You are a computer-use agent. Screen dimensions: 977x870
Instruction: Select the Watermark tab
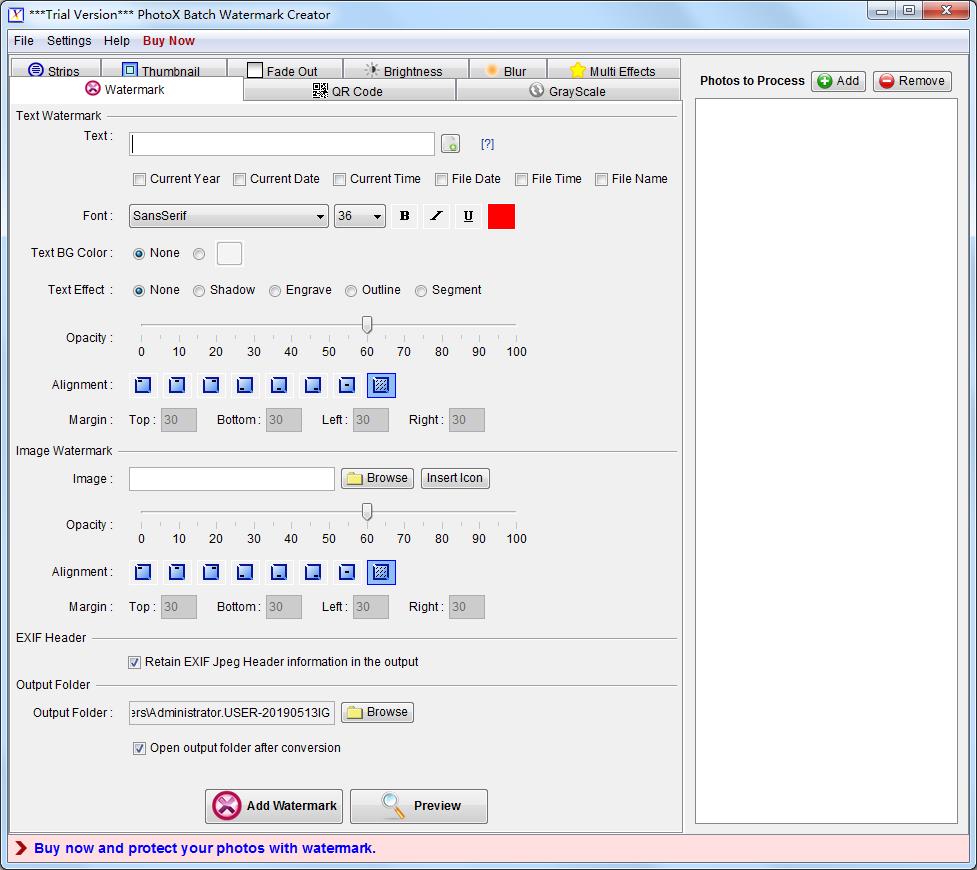click(x=126, y=90)
